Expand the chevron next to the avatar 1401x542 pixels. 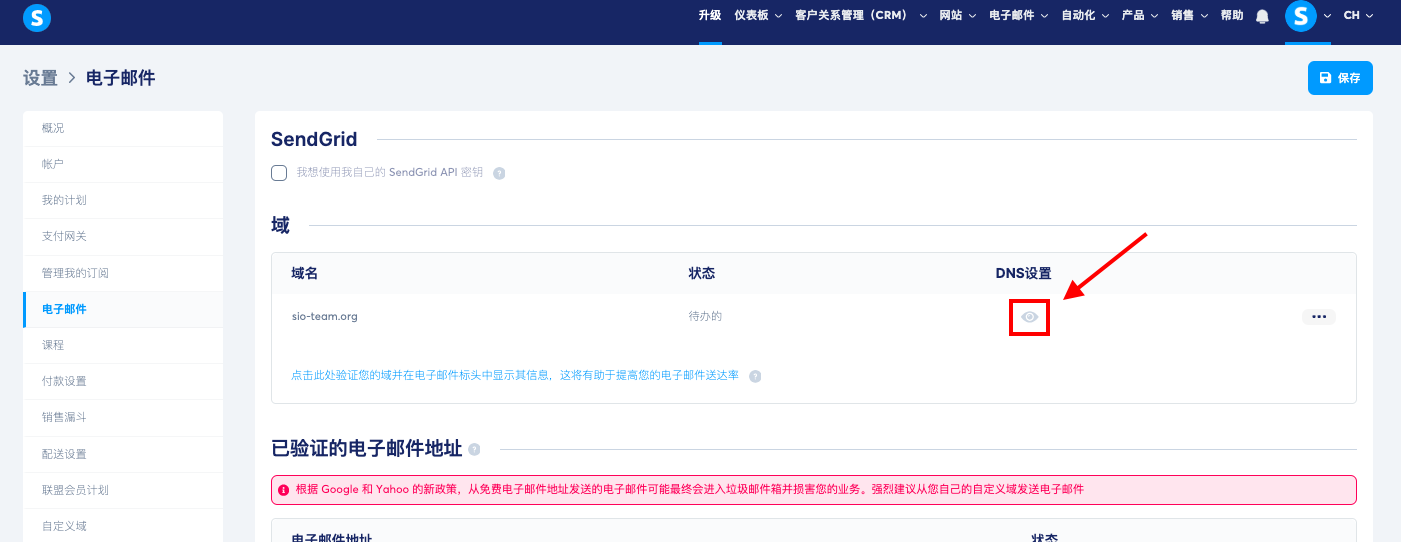pos(1327,16)
